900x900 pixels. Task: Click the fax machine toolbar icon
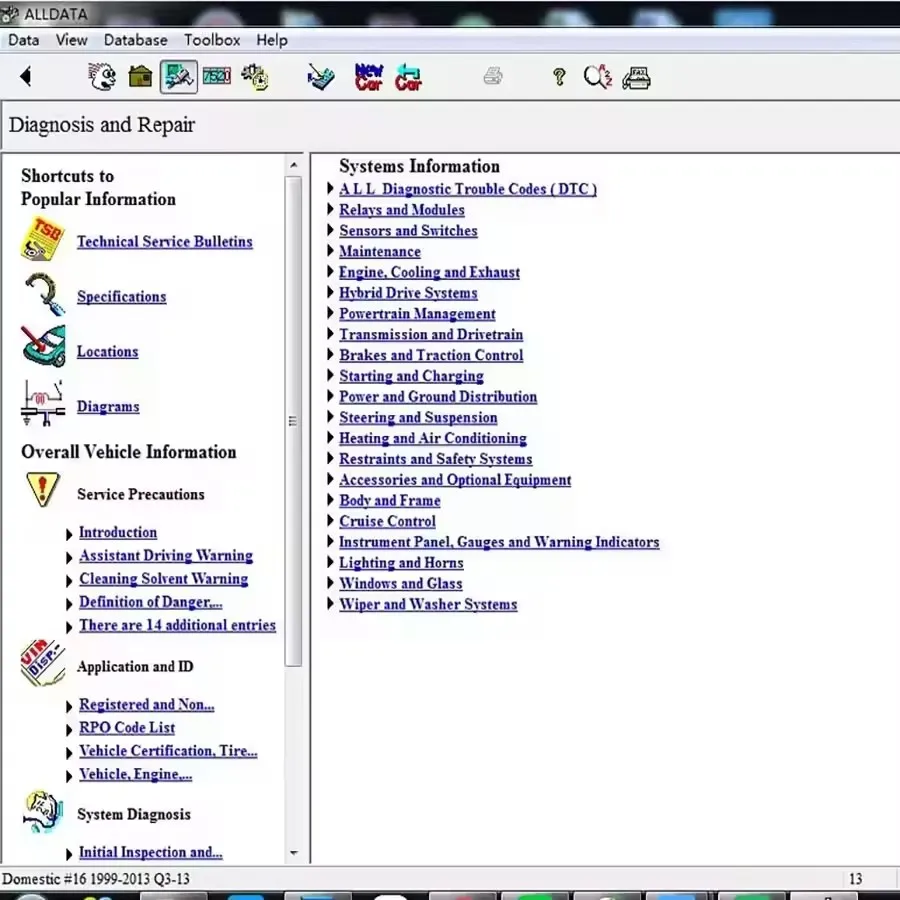pyautogui.click(x=637, y=77)
